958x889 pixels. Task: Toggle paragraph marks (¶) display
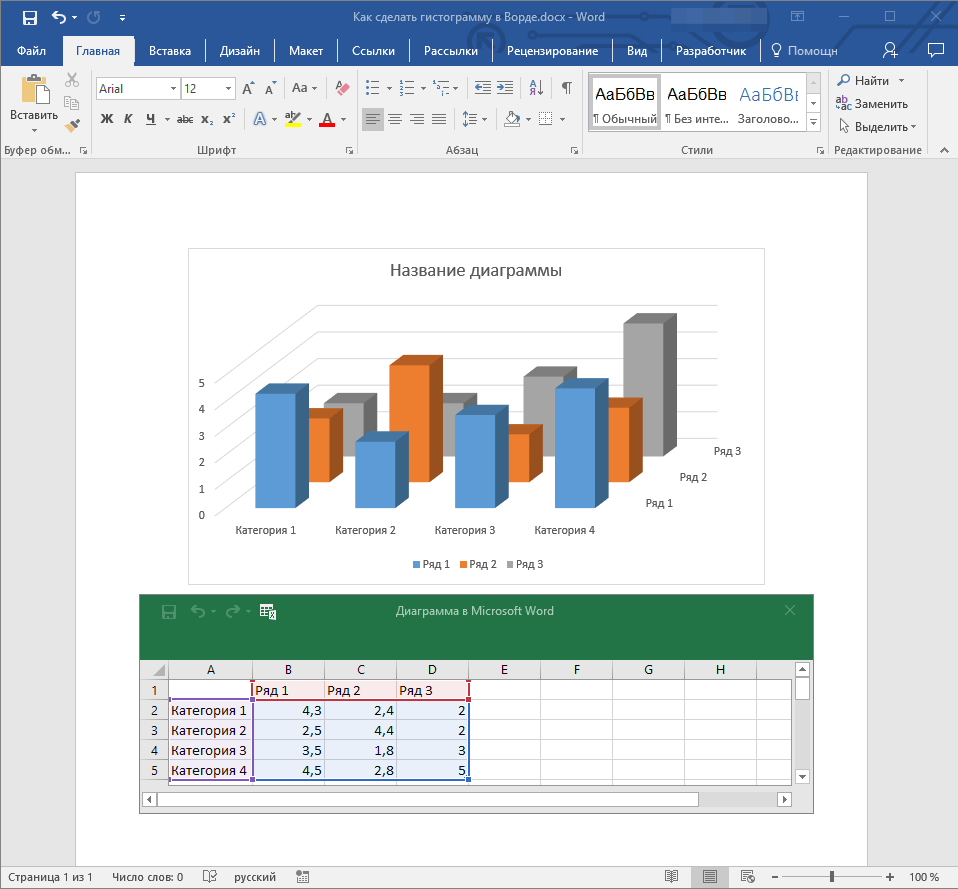pyautogui.click(x=566, y=88)
